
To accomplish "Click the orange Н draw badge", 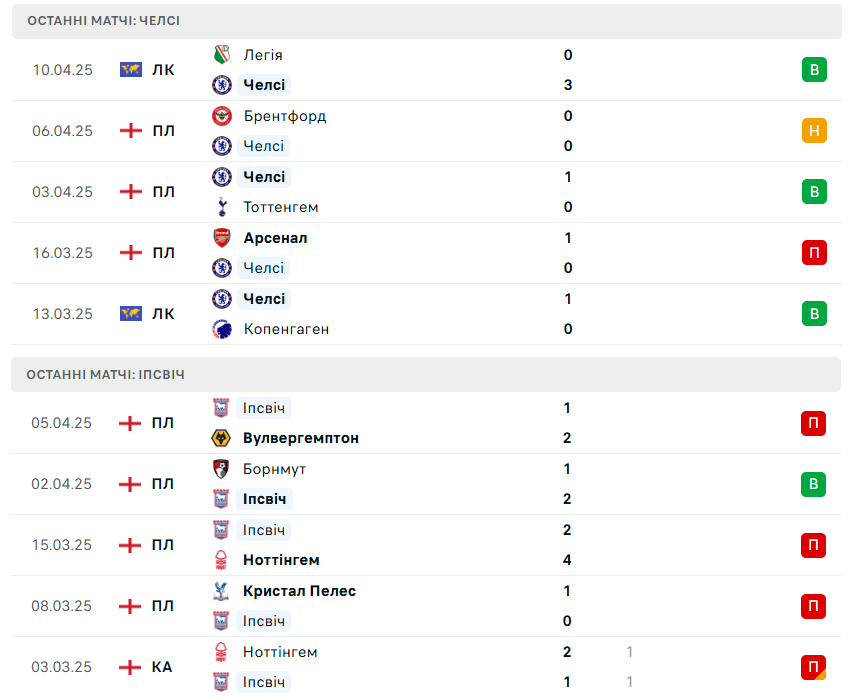I will (814, 130).
